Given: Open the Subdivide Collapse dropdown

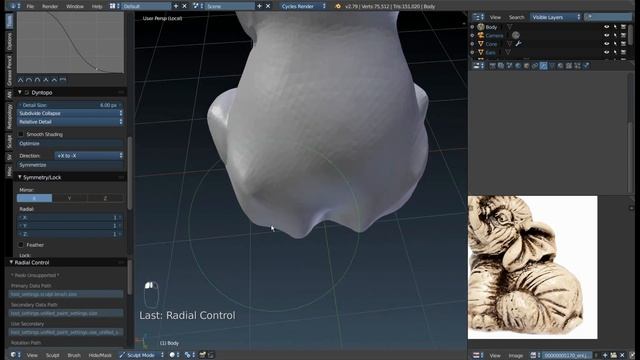Looking at the screenshot, I should pos(70,113).
